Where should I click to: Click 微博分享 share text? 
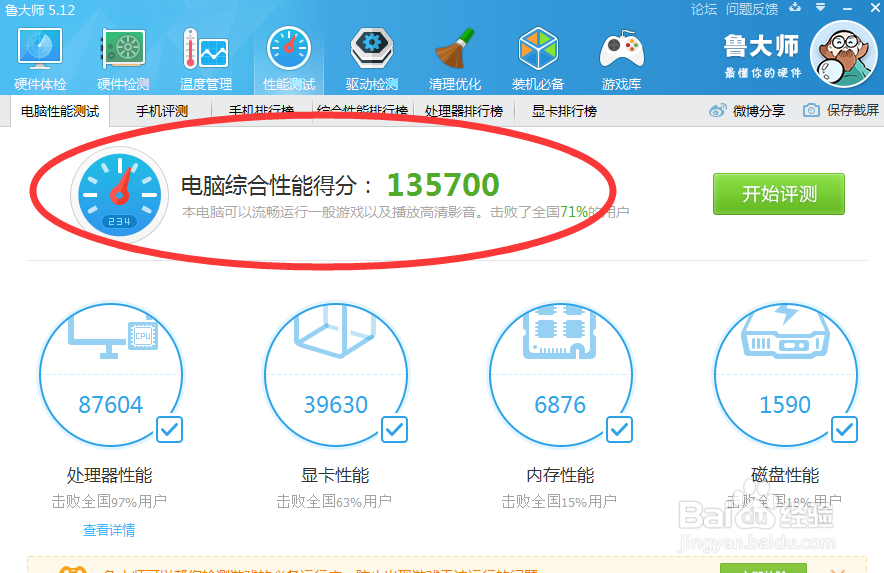[759, 111]
